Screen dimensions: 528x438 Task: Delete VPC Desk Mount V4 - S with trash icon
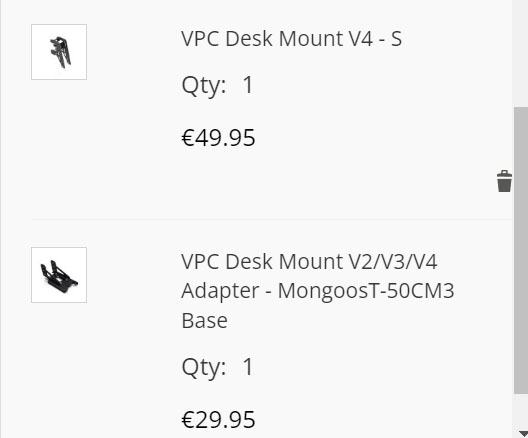(504, 181)
